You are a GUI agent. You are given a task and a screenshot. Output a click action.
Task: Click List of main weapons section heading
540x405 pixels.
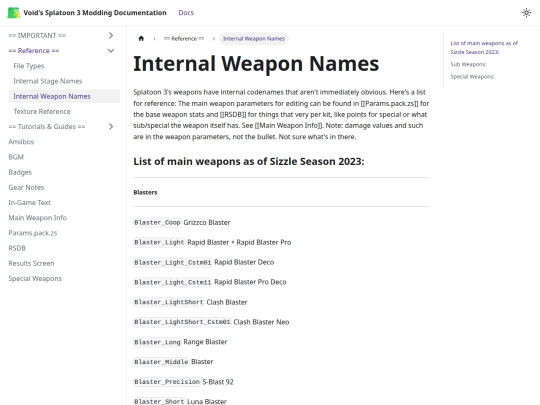[249, 161]
